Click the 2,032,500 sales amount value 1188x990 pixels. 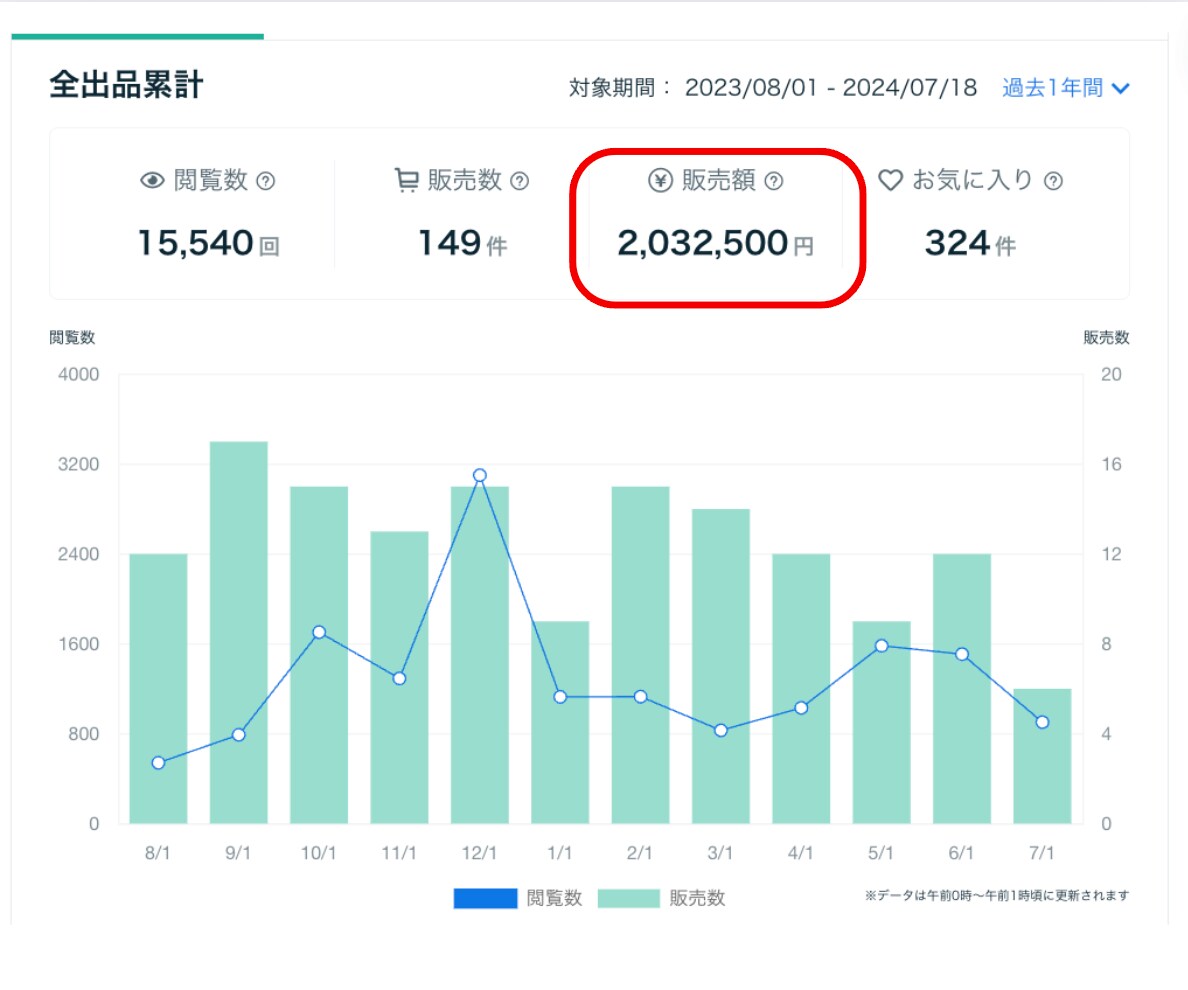(x=703, y=243)
